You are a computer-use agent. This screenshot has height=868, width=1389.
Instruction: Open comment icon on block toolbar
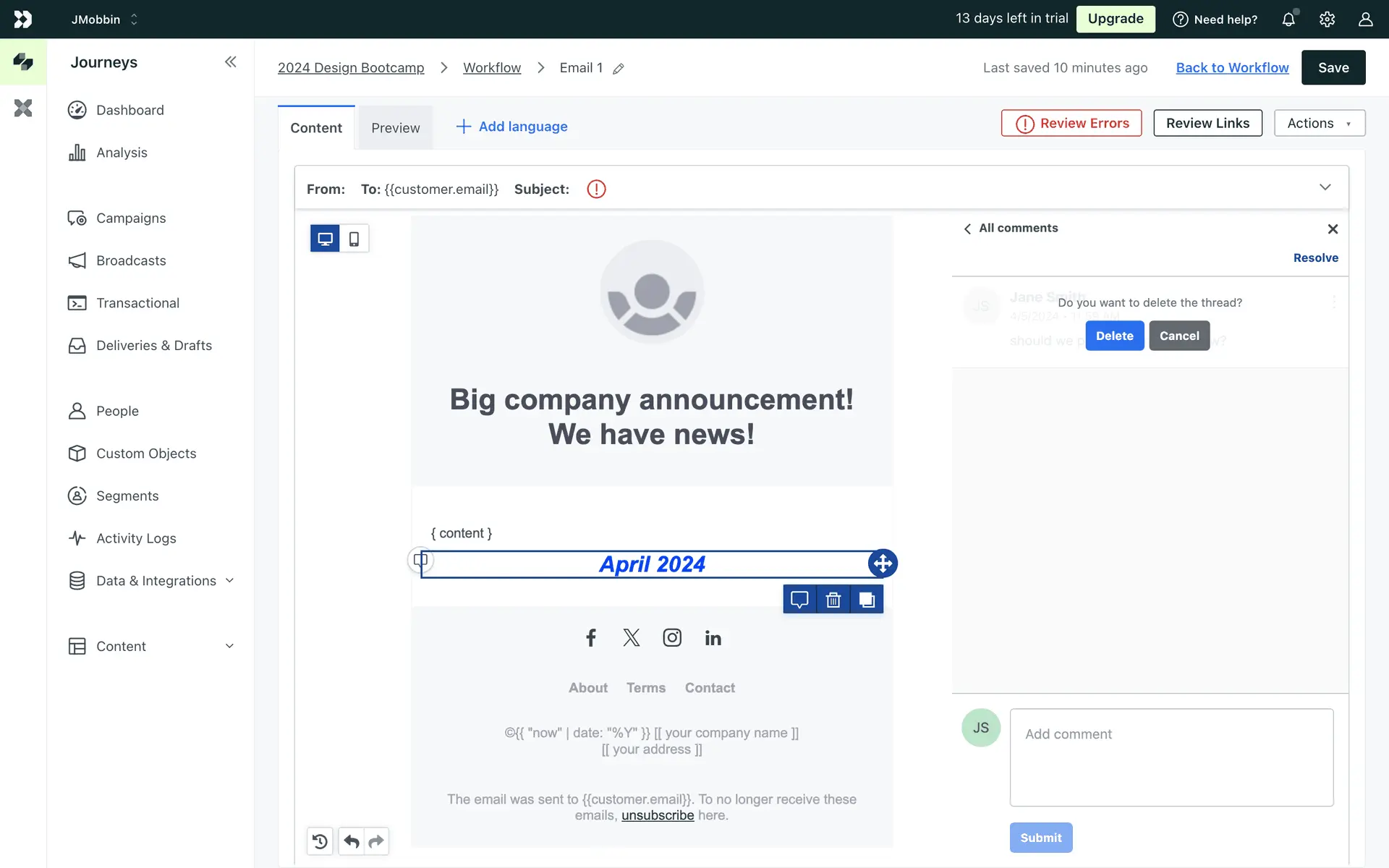(799, 600)
